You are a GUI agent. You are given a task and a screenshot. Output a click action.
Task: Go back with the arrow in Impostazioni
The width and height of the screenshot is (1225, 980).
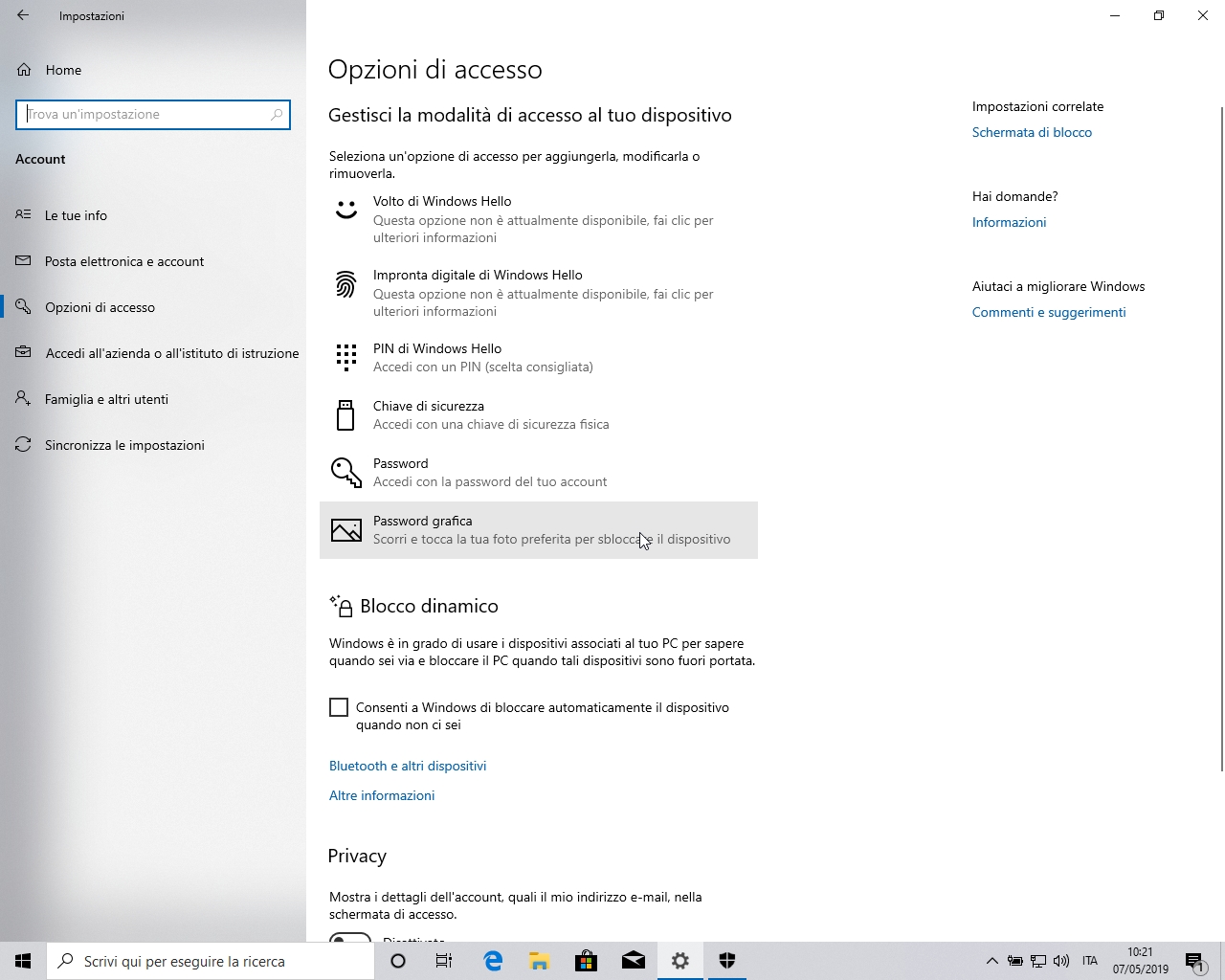[23, 15]
